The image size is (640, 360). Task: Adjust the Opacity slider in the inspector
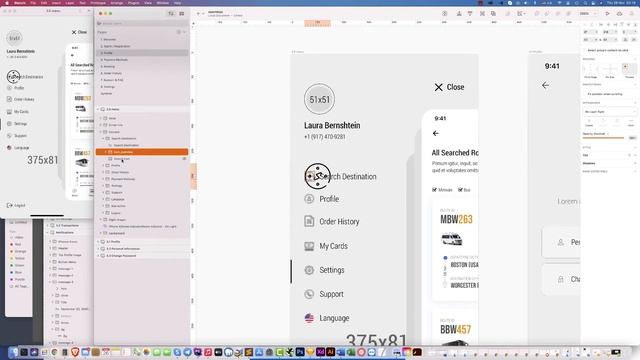coord(603,138)
